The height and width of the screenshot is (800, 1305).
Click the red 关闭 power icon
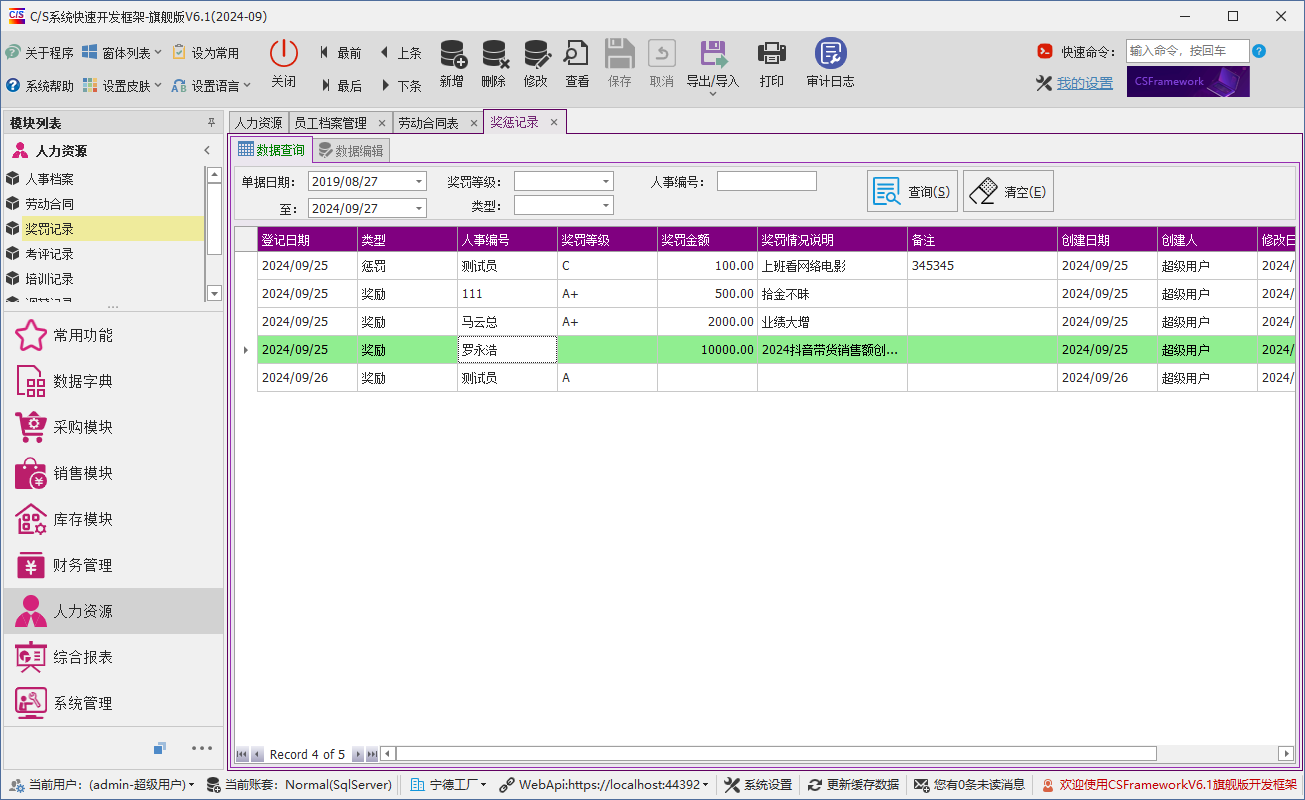coord(284,55)
